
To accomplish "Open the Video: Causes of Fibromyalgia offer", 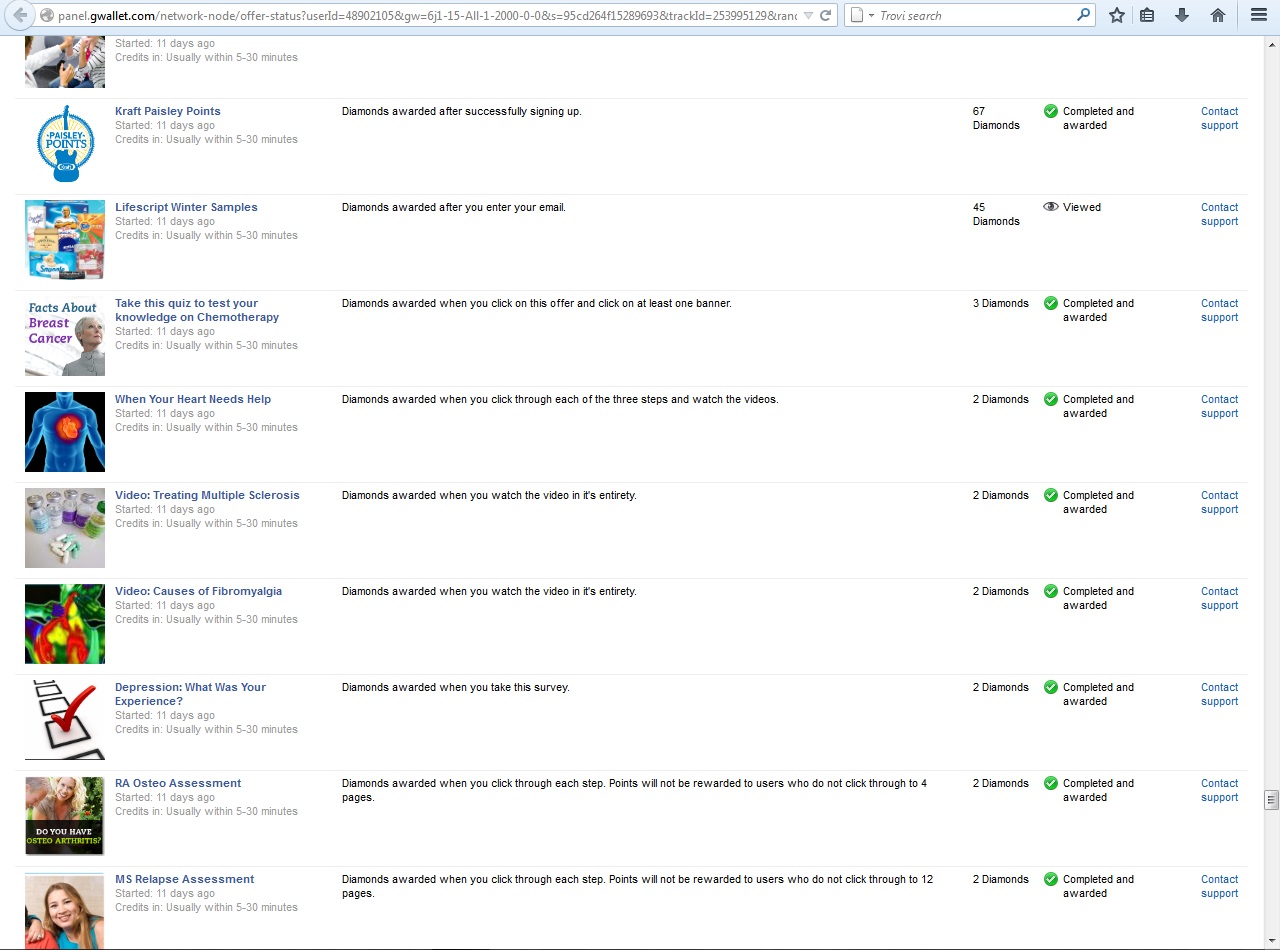I will [198, 591].
